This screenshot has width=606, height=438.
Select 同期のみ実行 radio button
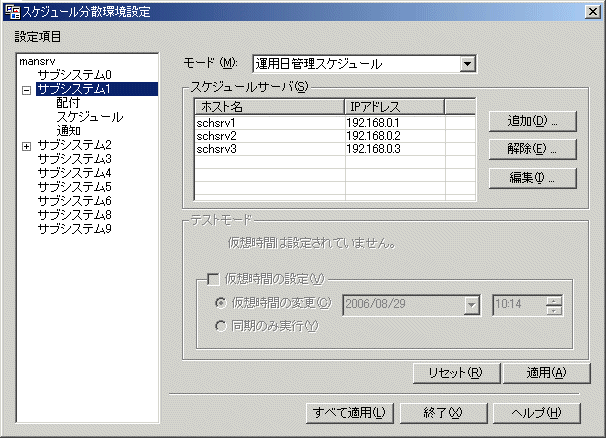[220, 326]
